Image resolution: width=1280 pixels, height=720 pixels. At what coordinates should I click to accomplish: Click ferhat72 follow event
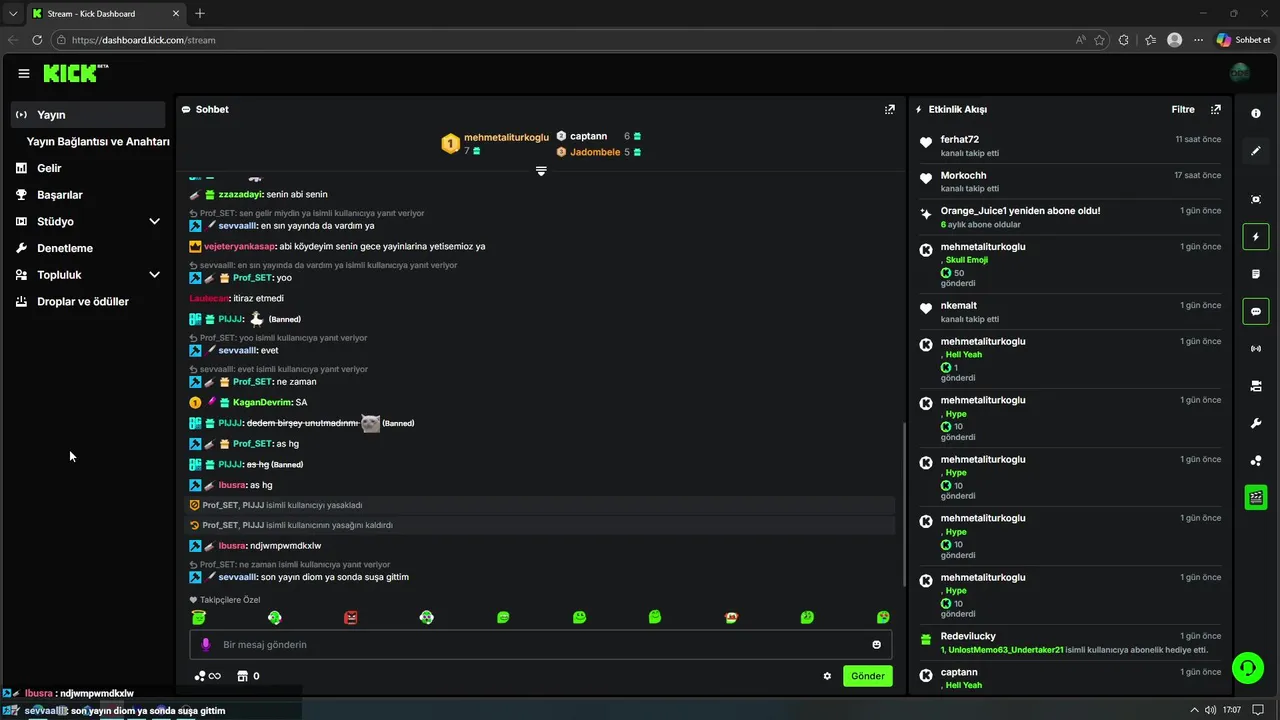click(x=1071, y=146)
